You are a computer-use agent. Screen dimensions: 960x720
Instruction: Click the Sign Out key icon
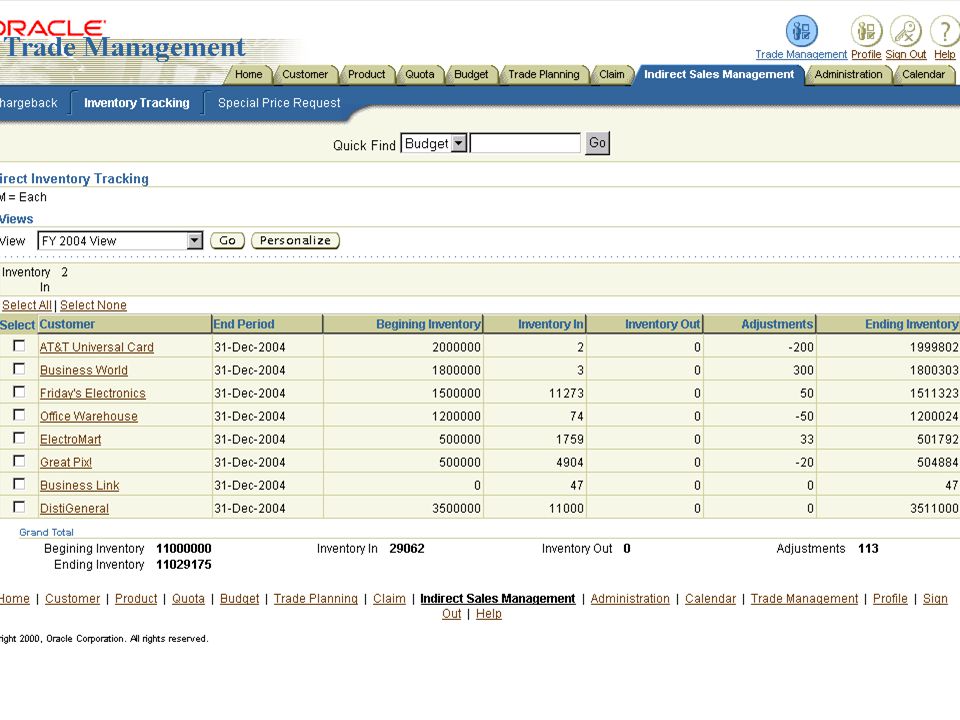tap(906, 31)
